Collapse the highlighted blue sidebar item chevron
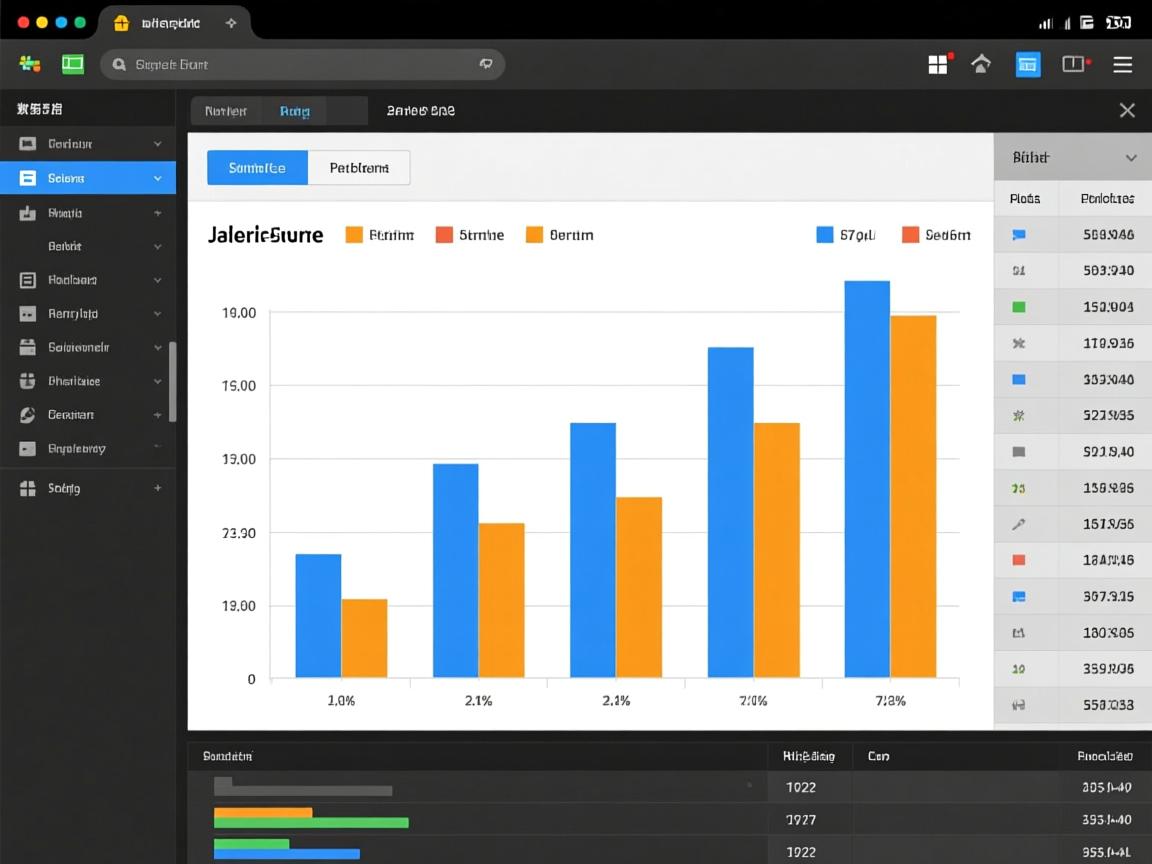 pyautogui.click(x=158, y=179)
